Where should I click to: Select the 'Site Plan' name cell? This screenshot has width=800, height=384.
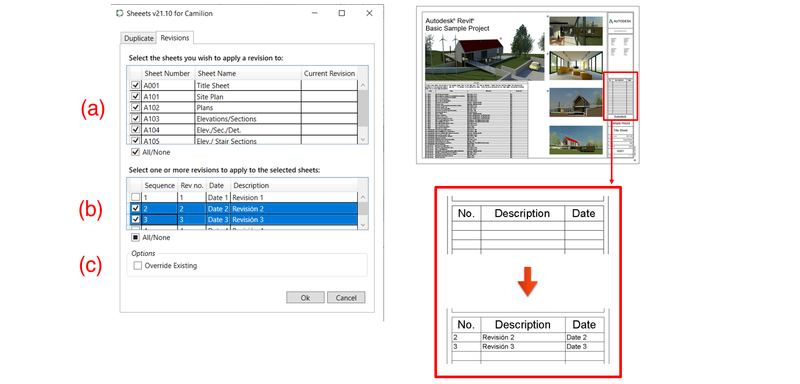coord(247,97)
